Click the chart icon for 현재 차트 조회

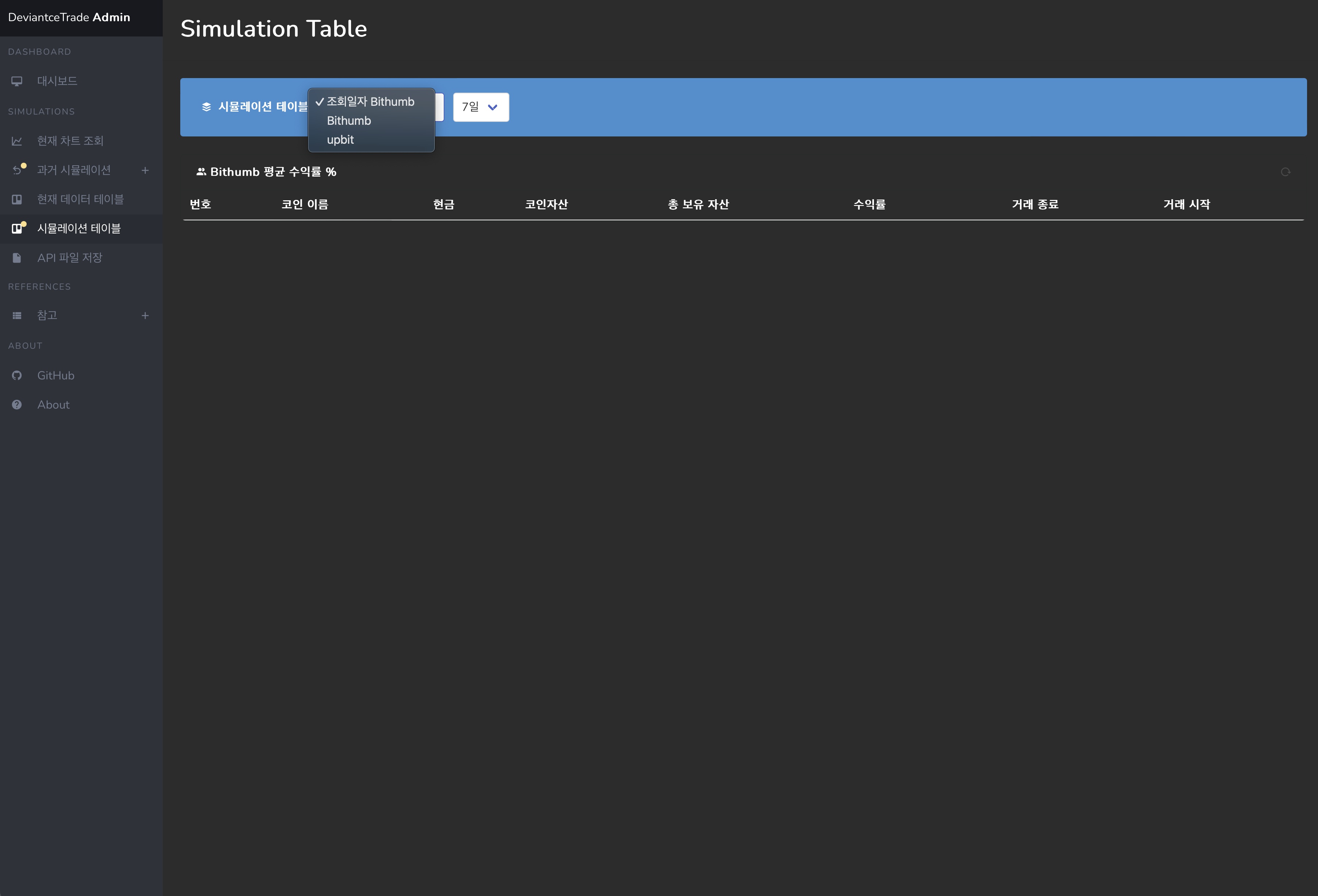[x=17, y=140]
